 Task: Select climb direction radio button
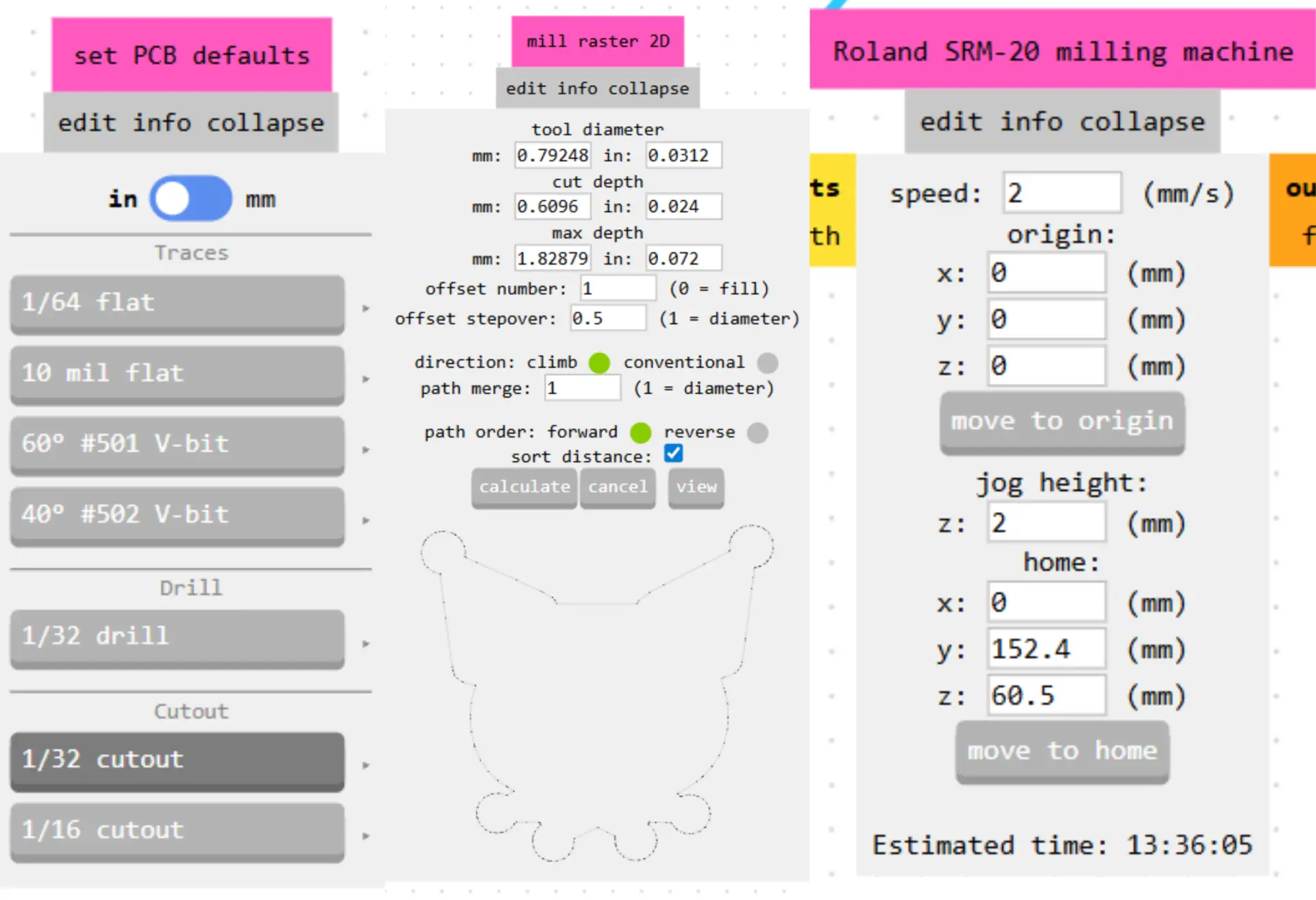(x=599, y=363)
